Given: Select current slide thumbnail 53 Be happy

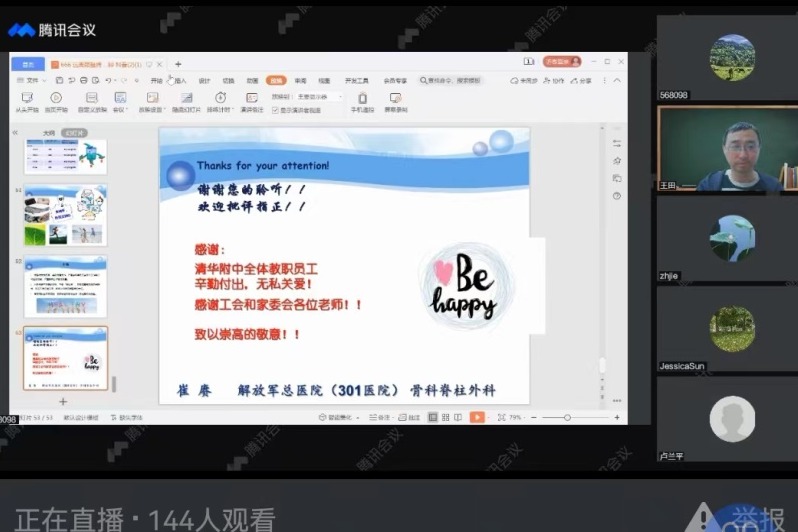Looking at the screenshot, I should pos(65,358).
